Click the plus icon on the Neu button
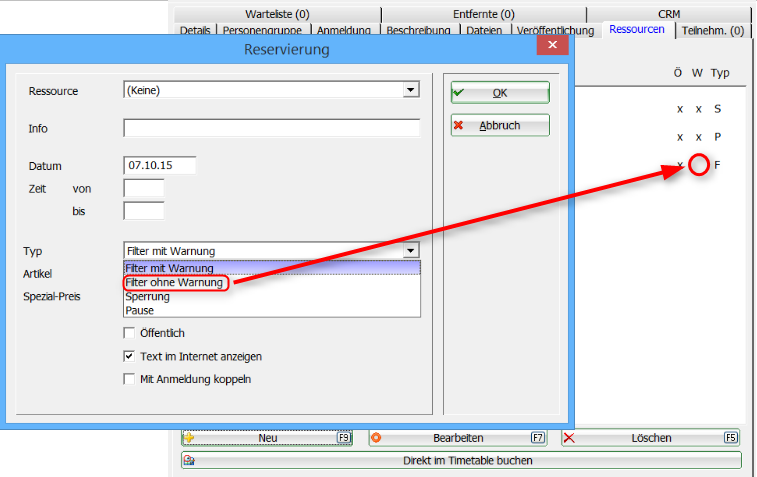 pyautogui.click(x=189, y=437)
